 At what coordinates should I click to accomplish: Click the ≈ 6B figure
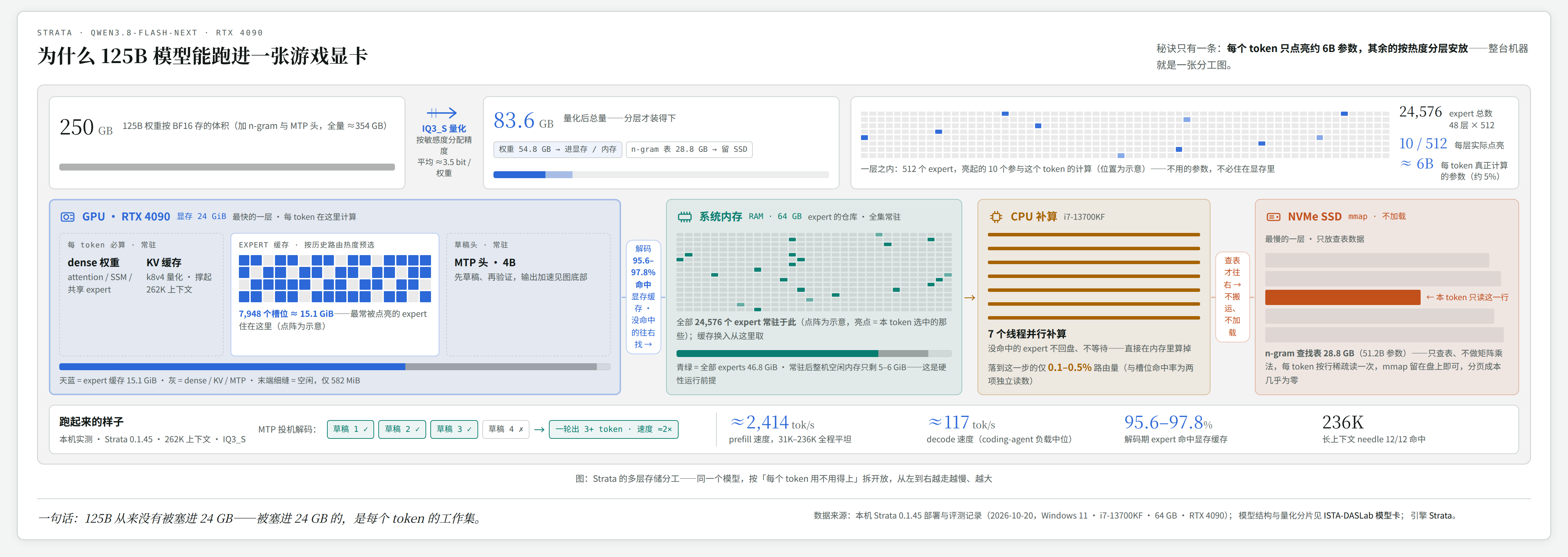click(1416, 164)
